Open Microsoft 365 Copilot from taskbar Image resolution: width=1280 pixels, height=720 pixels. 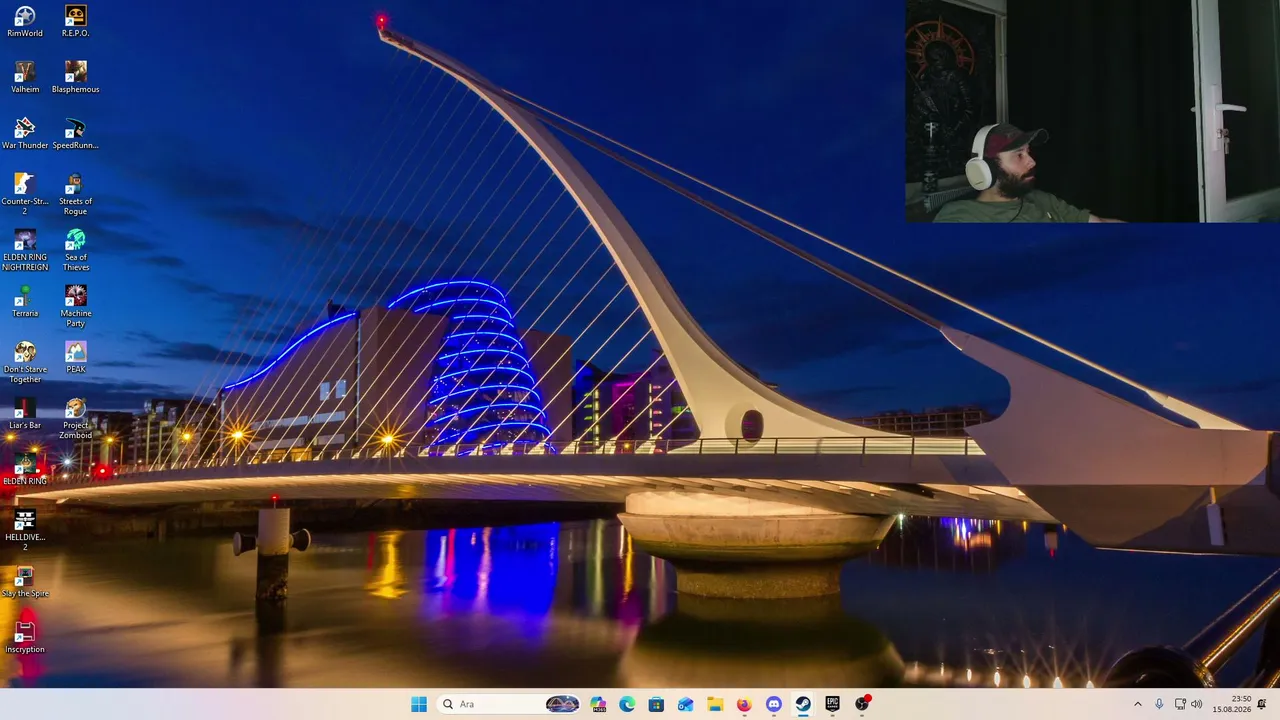coord(598,704)
